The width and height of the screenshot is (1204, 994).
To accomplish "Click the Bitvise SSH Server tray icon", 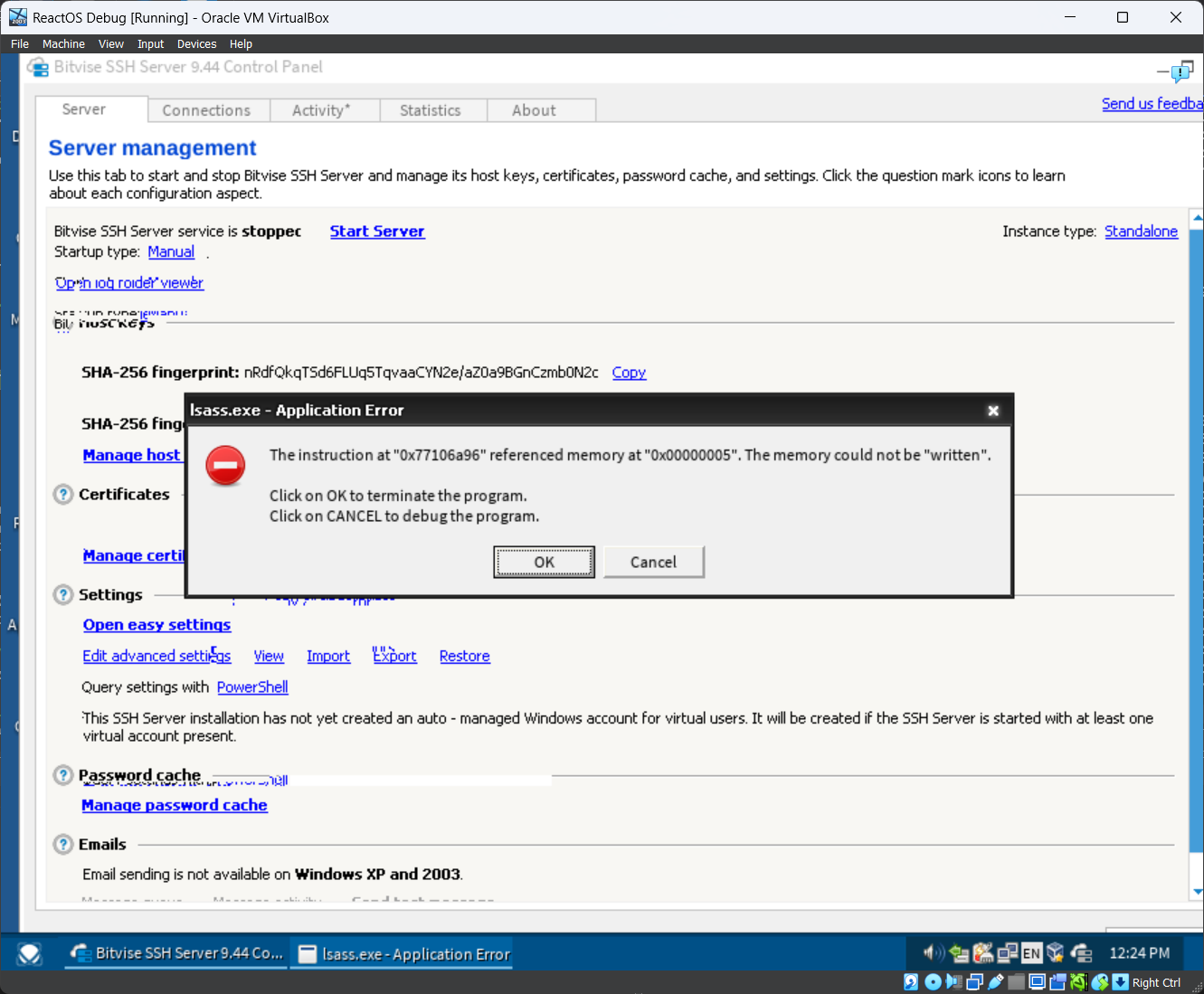I will tap(1081, 952).
